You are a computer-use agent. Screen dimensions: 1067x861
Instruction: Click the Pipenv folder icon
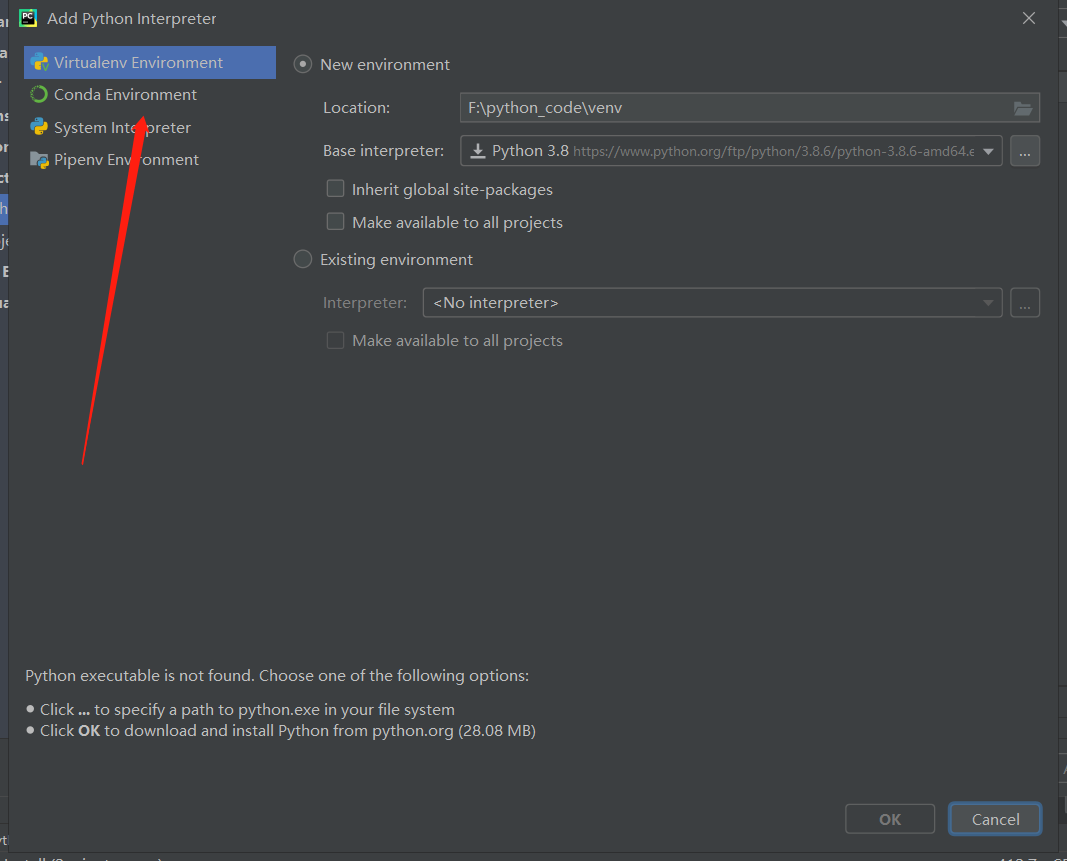coord(39,160)
